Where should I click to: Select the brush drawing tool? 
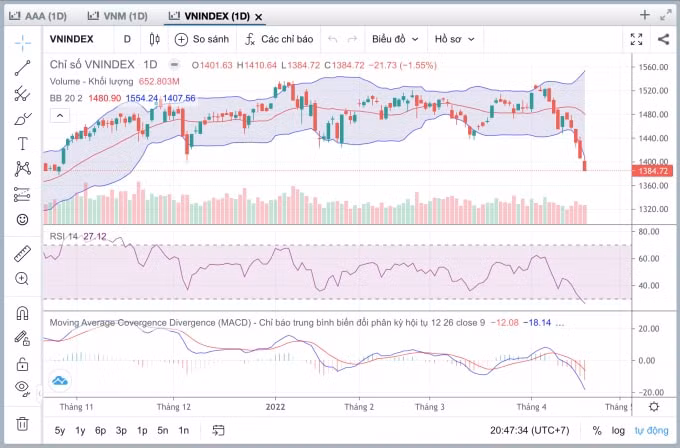(23, 118)
